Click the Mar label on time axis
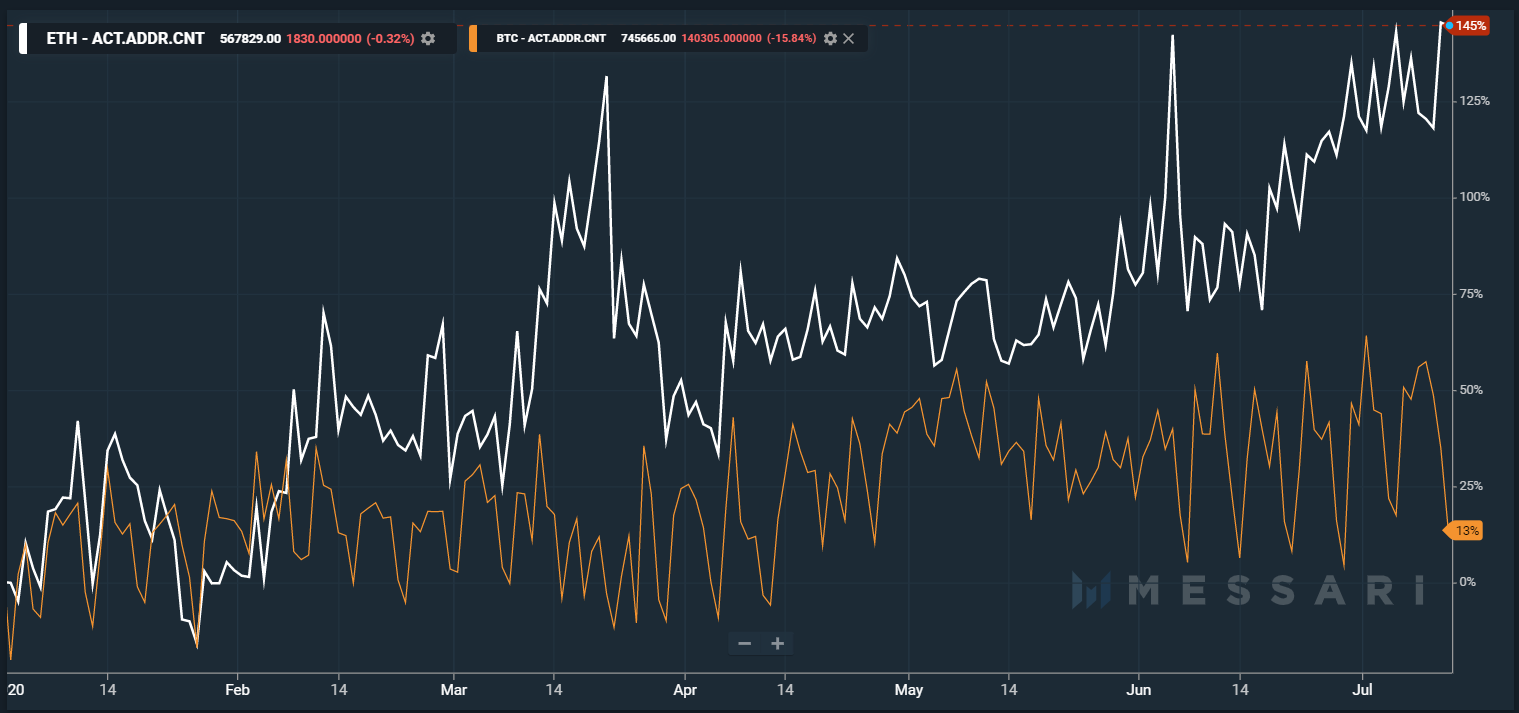Viewport: 1519px width, 713px height. [453, 690]
